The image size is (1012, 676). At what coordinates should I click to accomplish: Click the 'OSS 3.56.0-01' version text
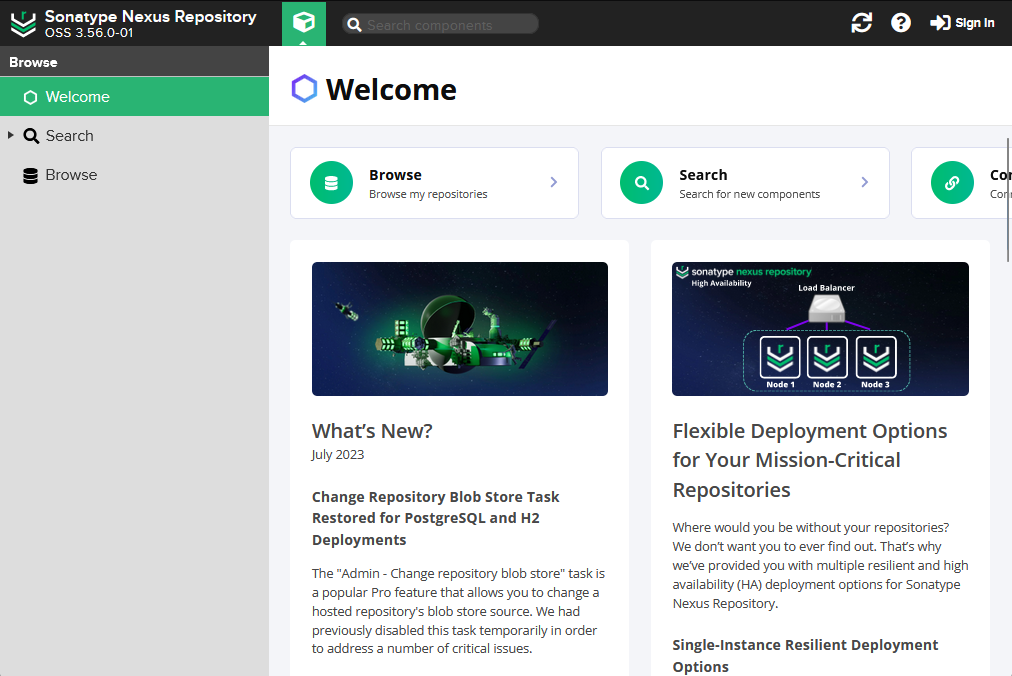click(x=89, y=33)
